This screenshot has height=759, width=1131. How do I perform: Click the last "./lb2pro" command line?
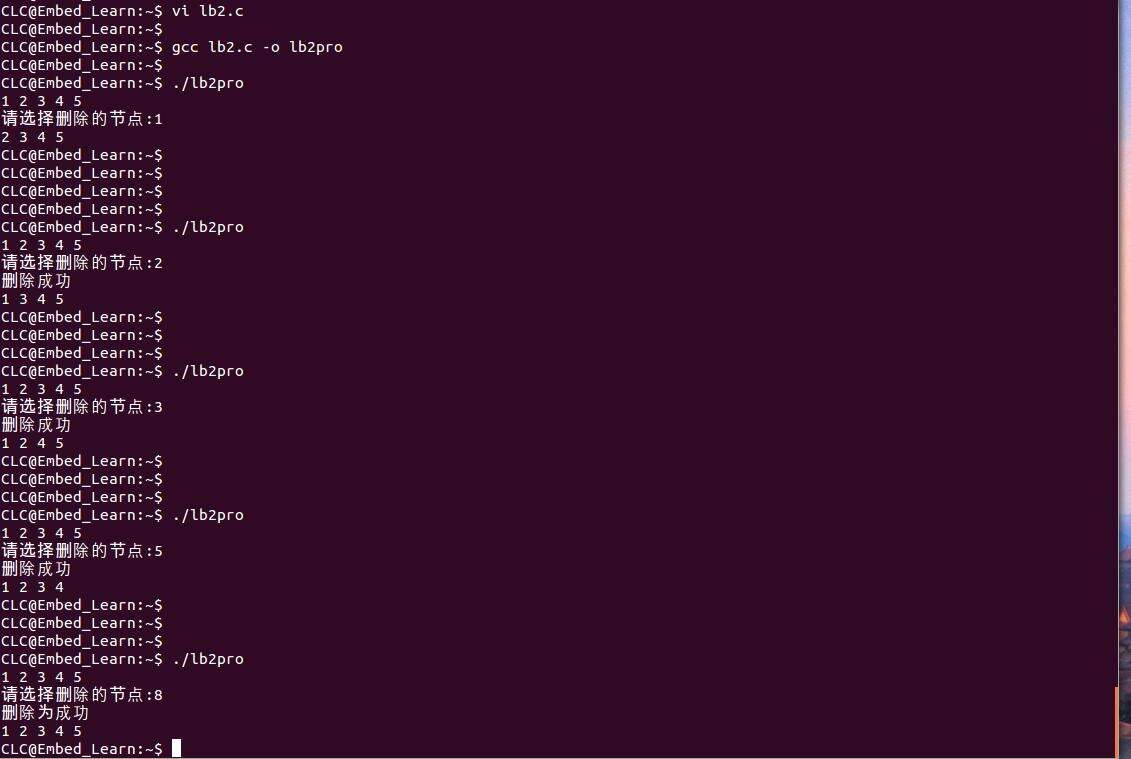207,659
